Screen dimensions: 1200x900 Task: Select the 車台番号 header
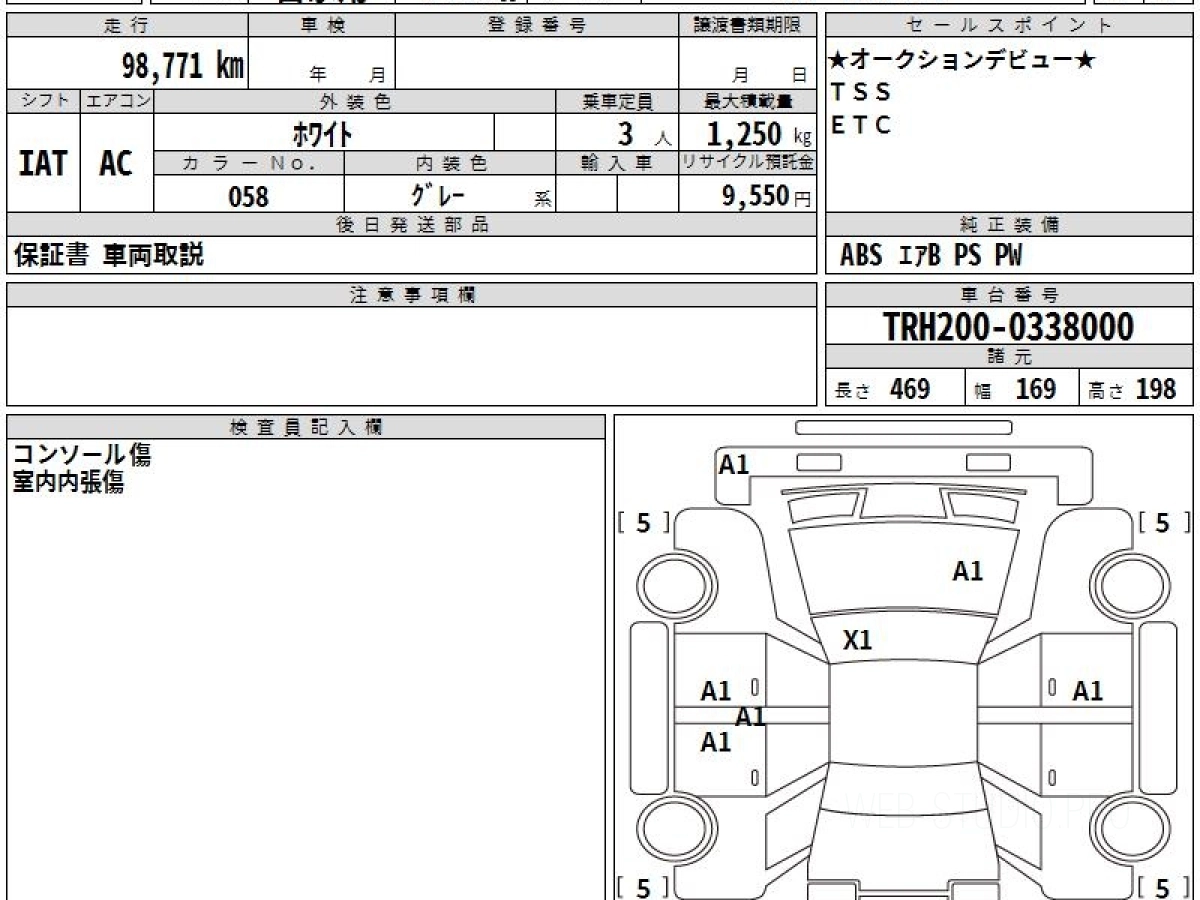1010,295
